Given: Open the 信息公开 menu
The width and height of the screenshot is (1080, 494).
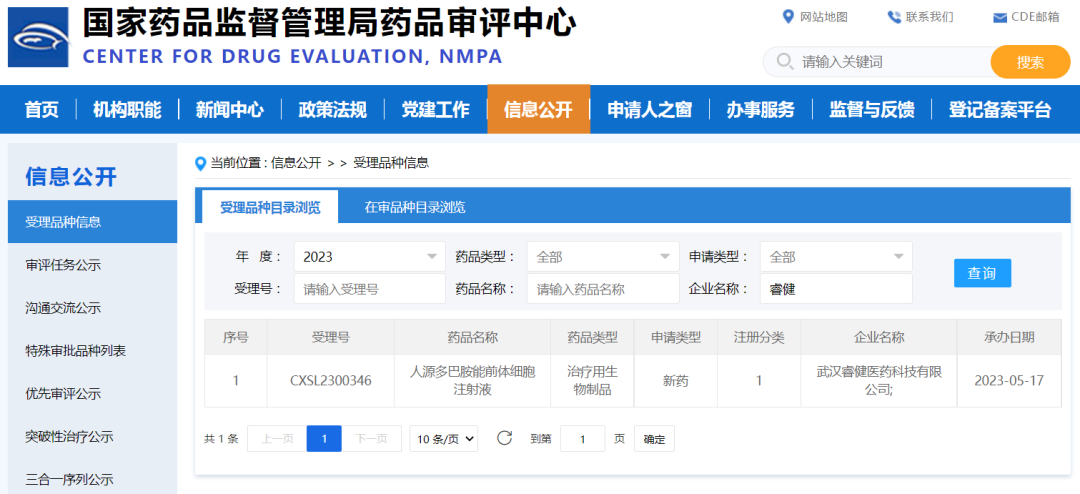Looking at the screenshot, I should 539,109.
